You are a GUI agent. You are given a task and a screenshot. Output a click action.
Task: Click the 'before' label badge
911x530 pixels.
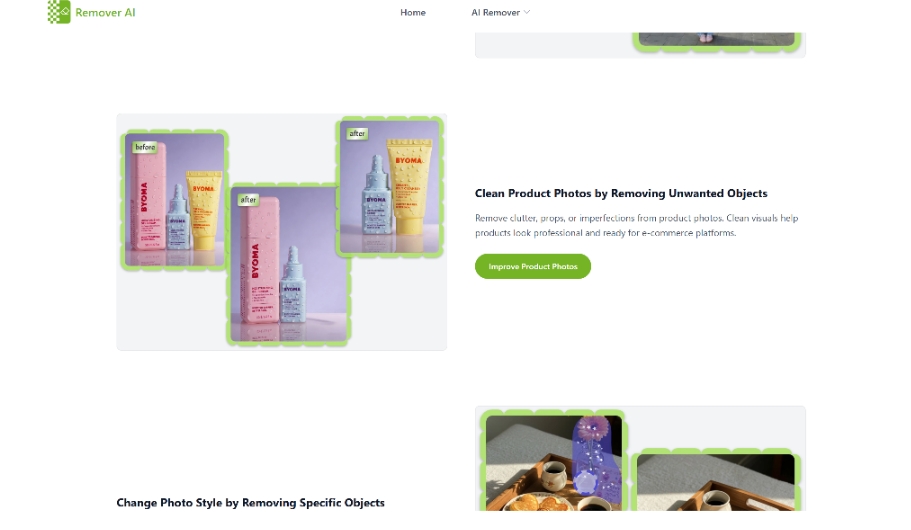click(145, 147)
